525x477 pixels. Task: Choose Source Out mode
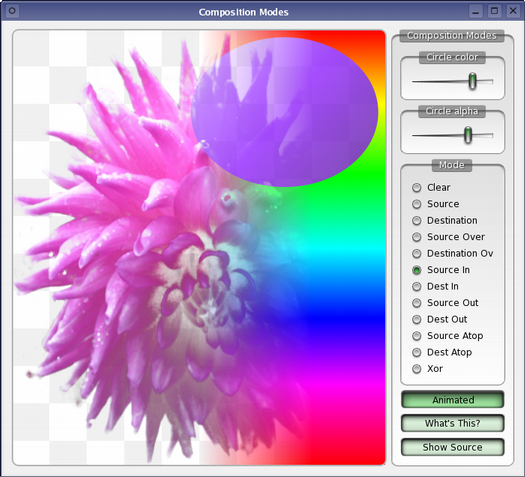click(445, 303)
